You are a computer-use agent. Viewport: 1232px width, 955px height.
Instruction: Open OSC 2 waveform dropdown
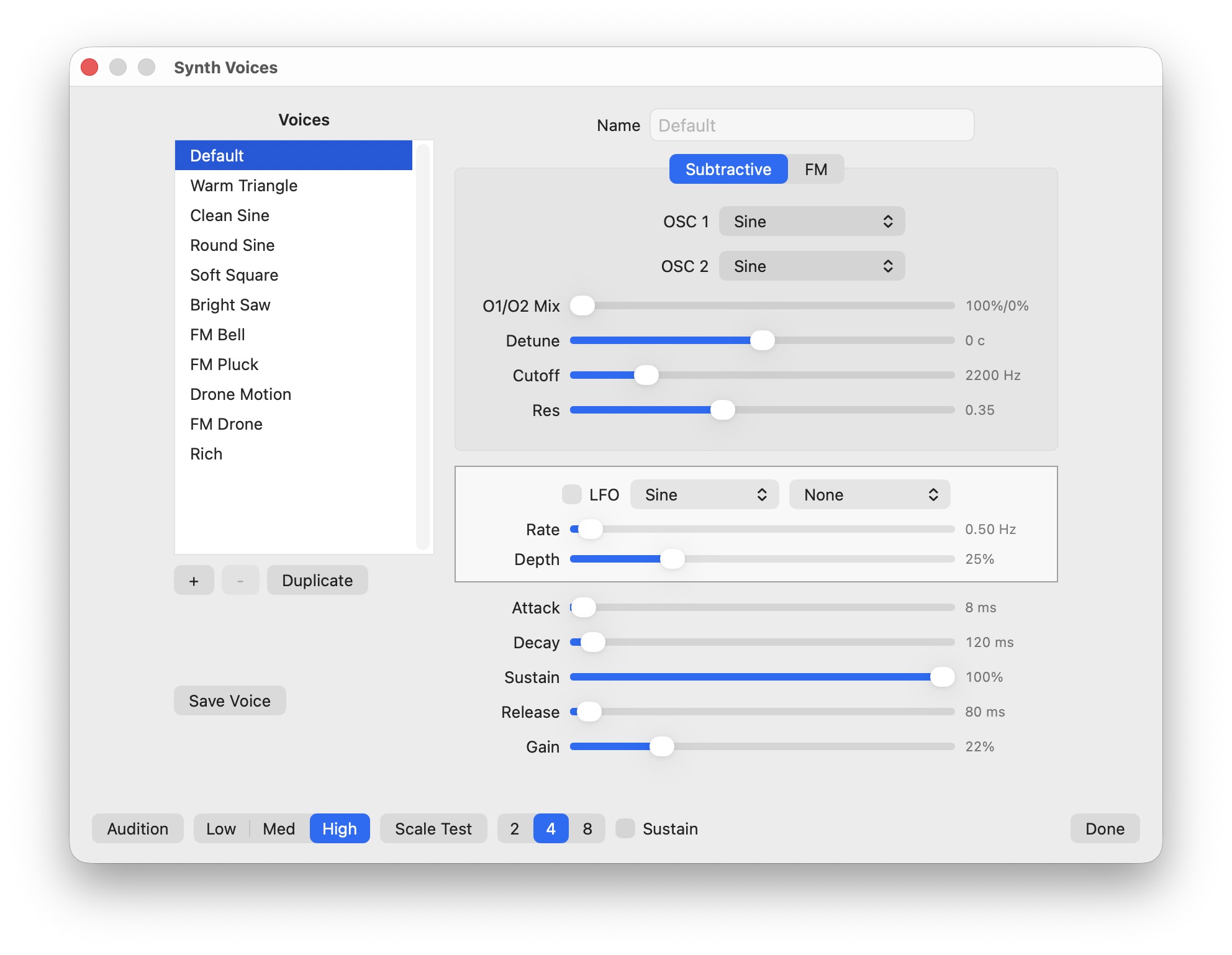click(x=812, y=266)
